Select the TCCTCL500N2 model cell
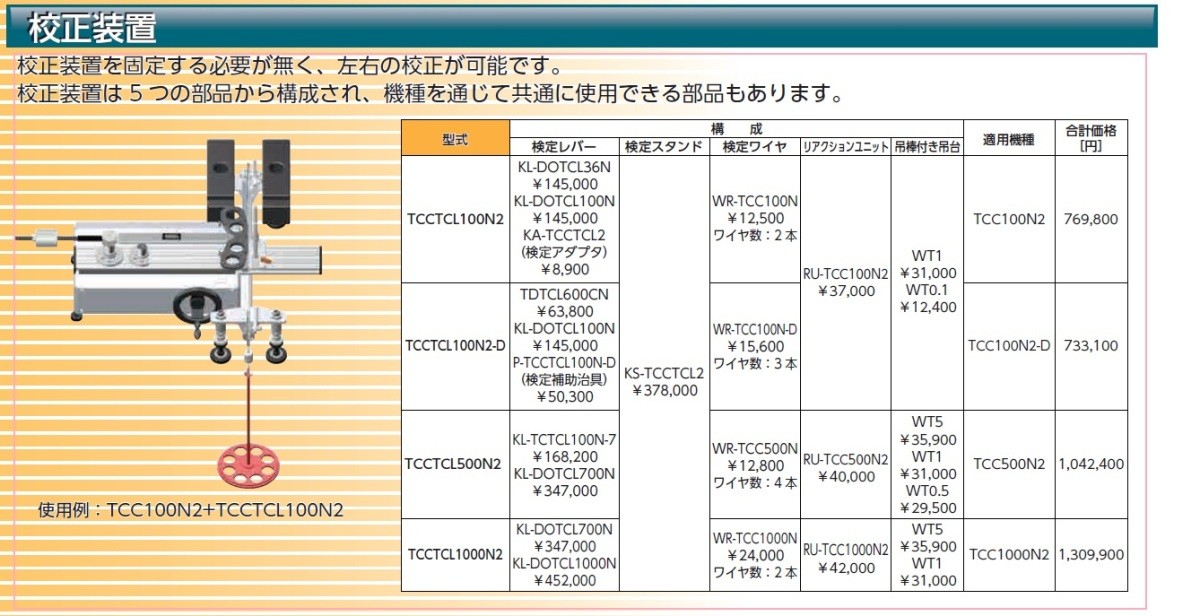 coord(455,464)
